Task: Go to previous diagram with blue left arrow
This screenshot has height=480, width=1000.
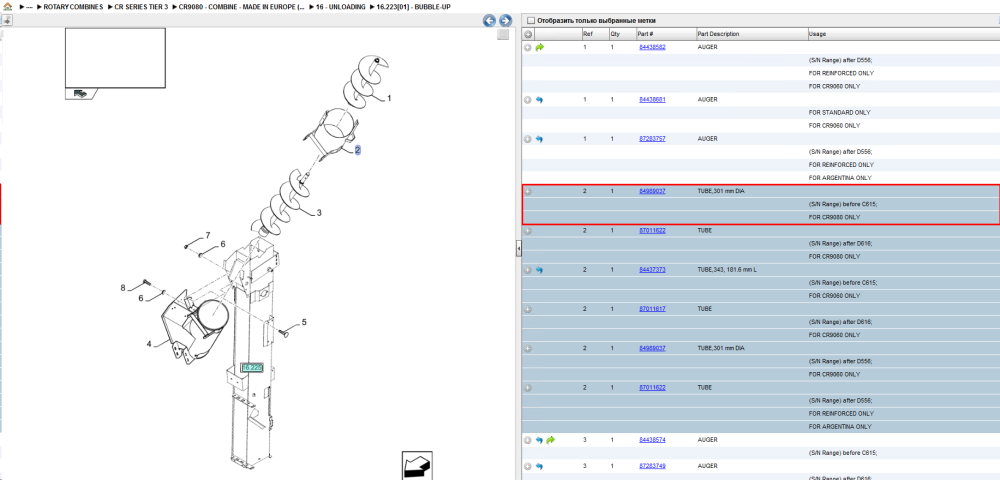Action: (x=489, y=20)
